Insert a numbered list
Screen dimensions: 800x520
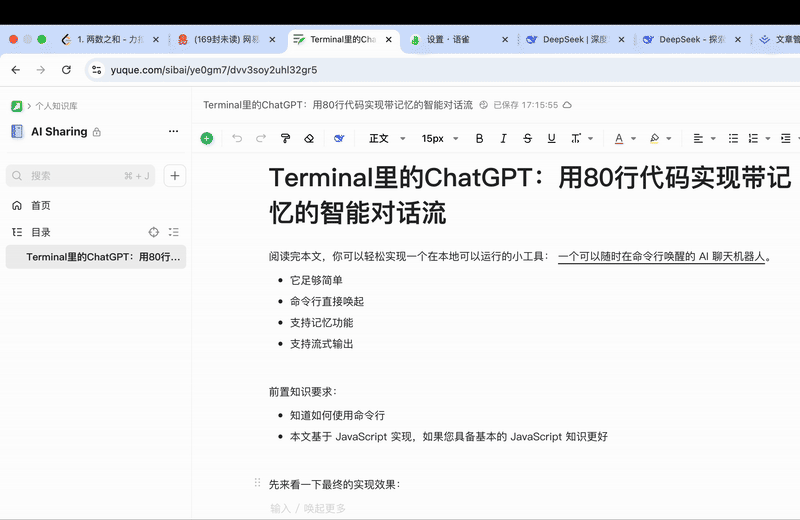point(753,138)
